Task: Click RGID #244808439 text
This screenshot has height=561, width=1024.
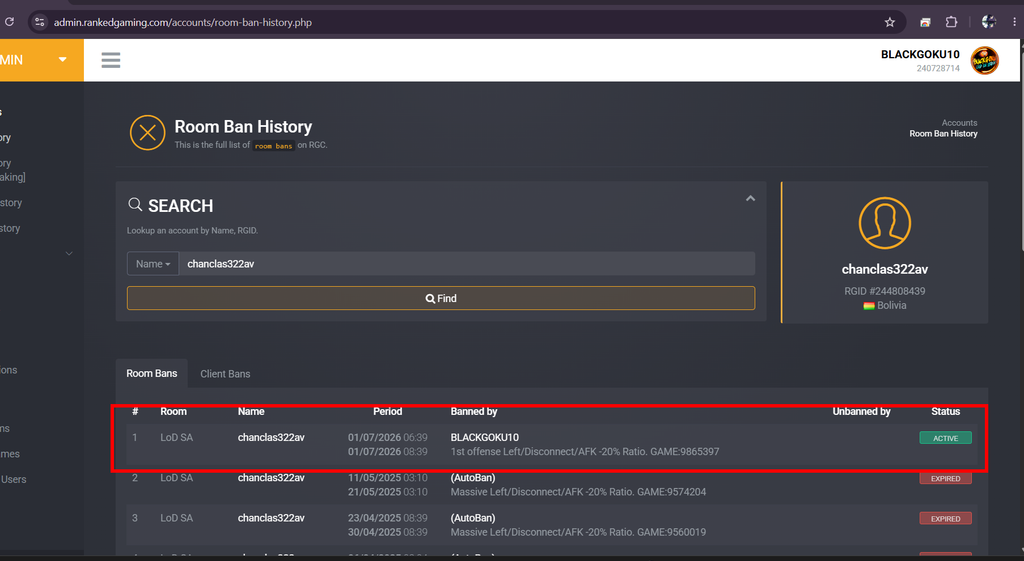Action: click(884, 291)
